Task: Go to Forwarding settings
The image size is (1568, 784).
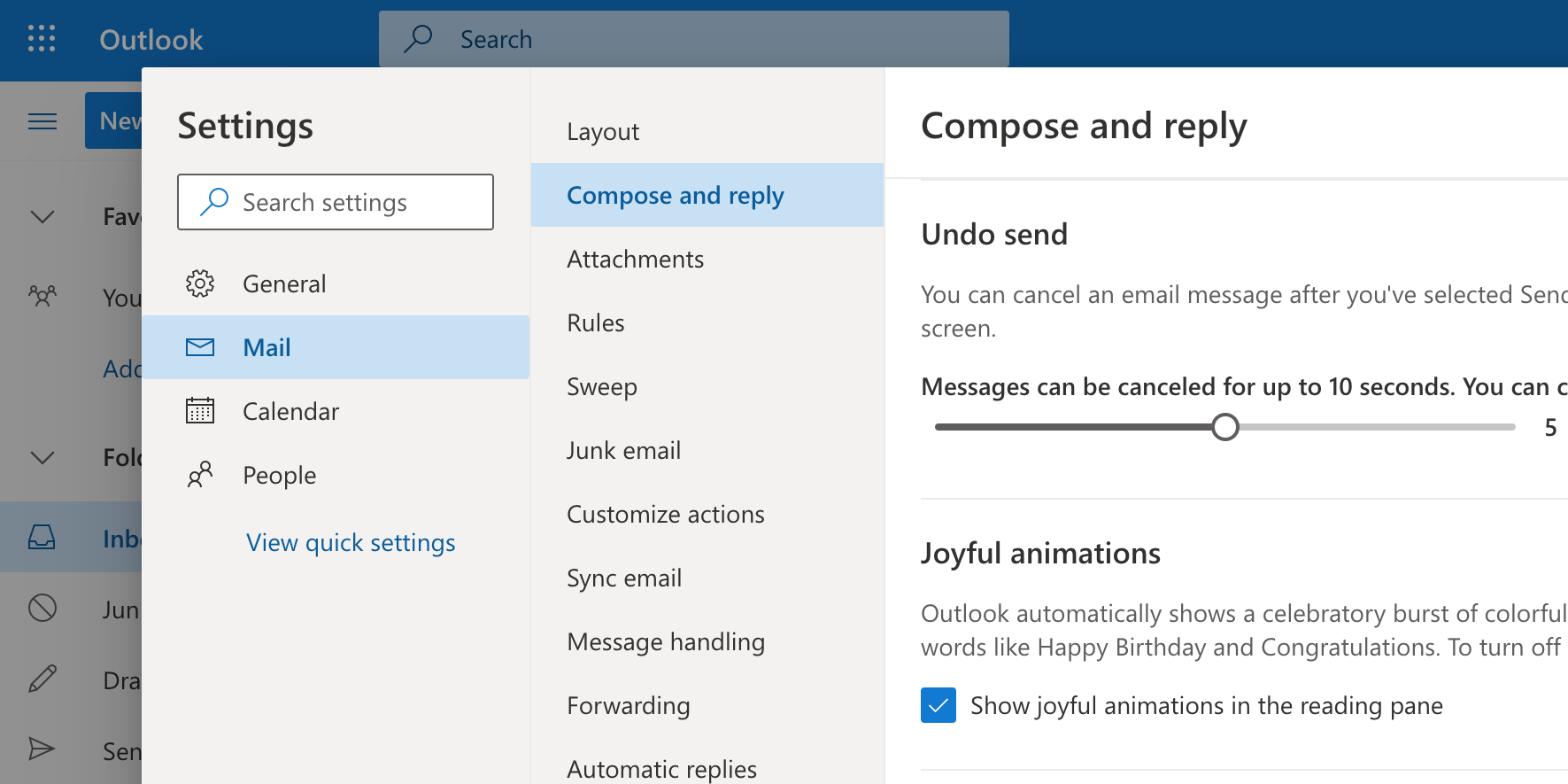Action: 628,706
